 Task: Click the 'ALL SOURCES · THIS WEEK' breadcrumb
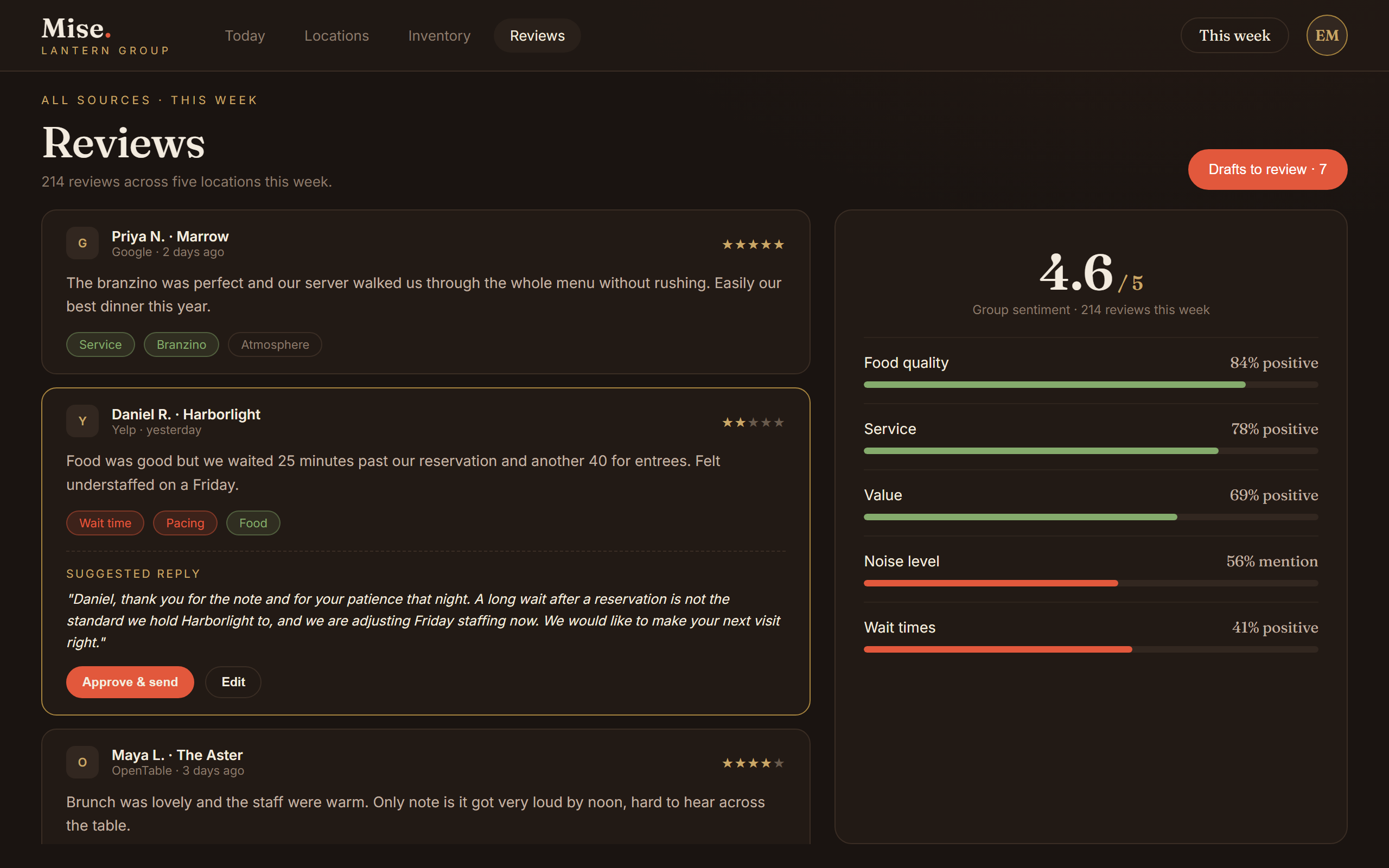[x=150, y=100]
